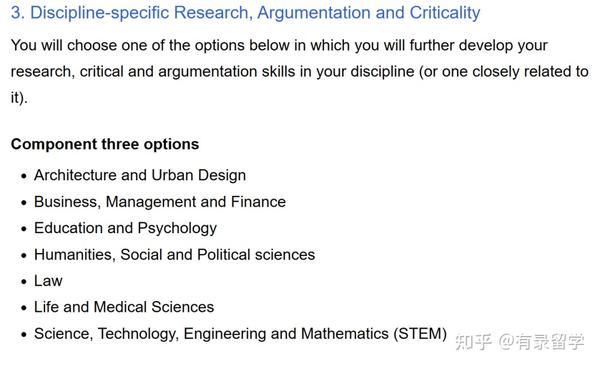This screenshot has height=366, width=600.
Task: Click the bullet point before the STEM item
Action: (24, 335)
